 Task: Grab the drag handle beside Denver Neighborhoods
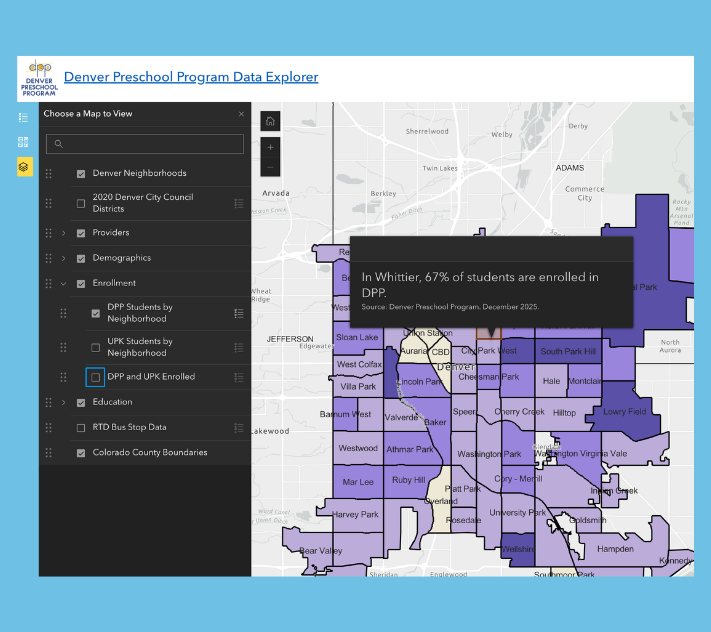tap(49, 174)
